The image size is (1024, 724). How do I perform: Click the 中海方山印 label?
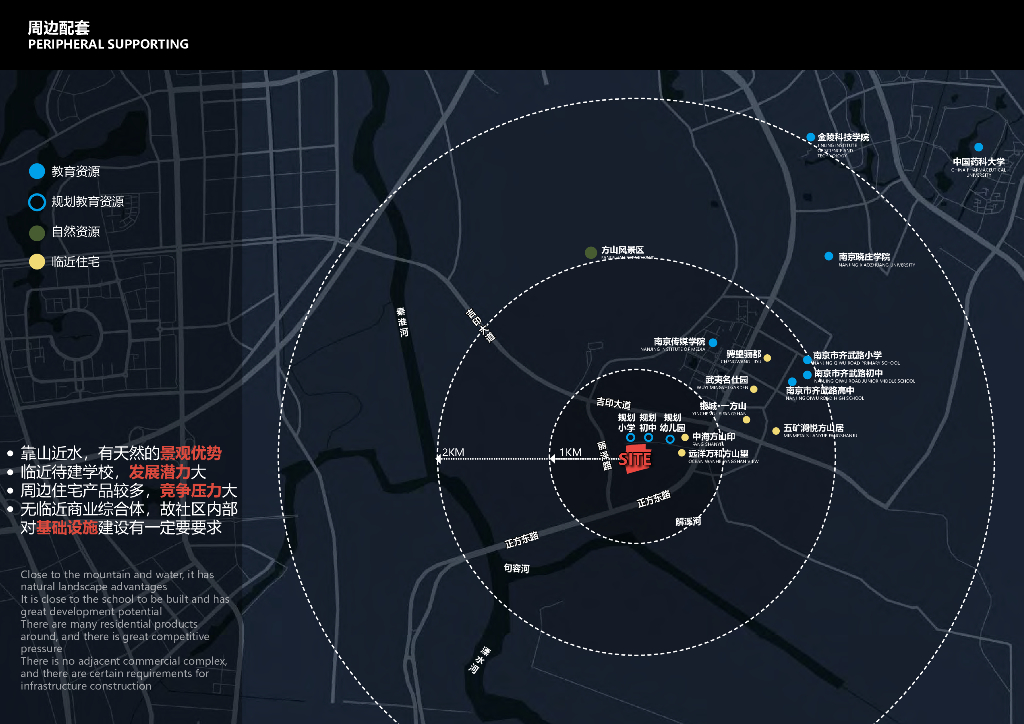[x=714, y=436]
